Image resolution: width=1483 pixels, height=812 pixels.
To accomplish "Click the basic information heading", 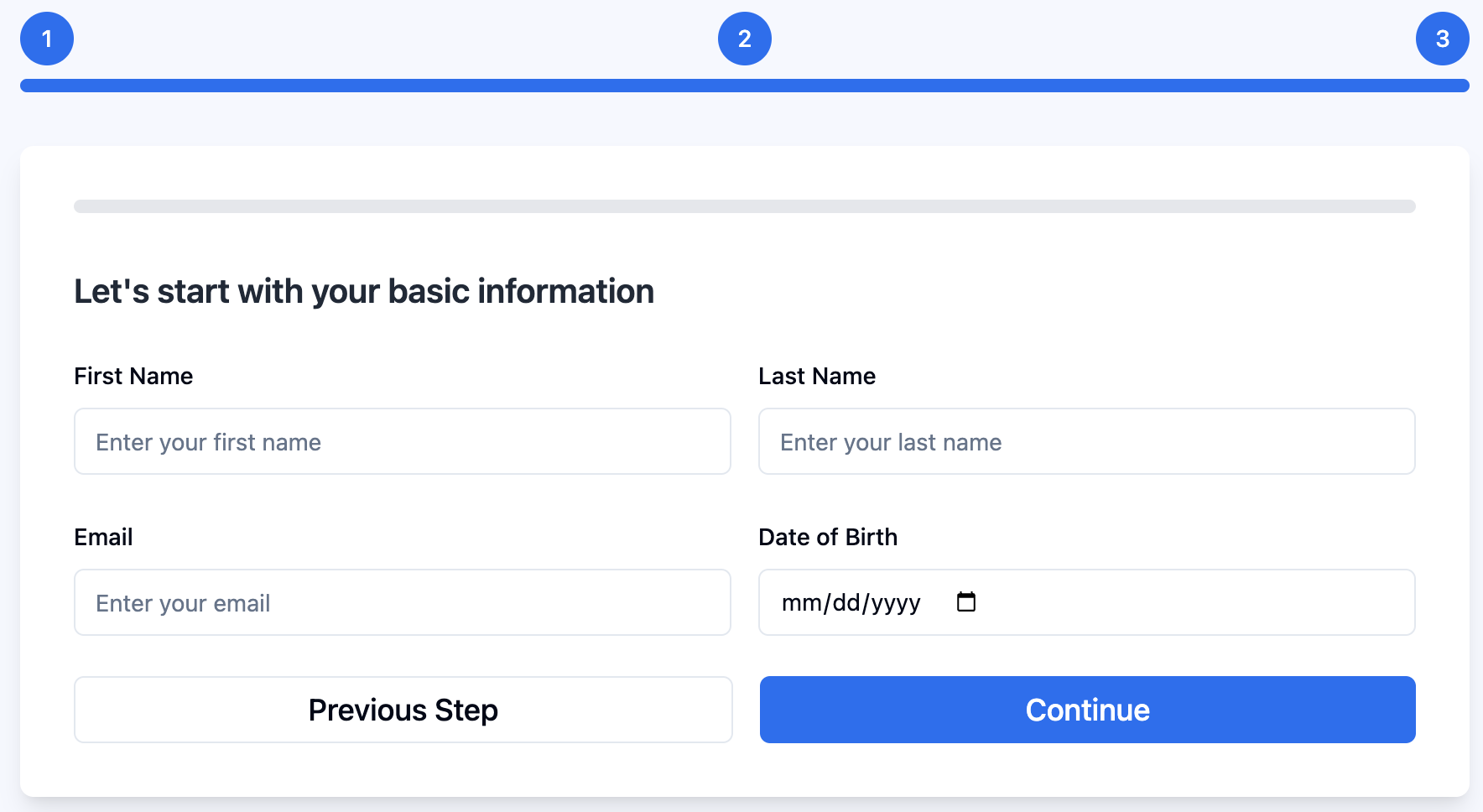I will pos(363,291).
